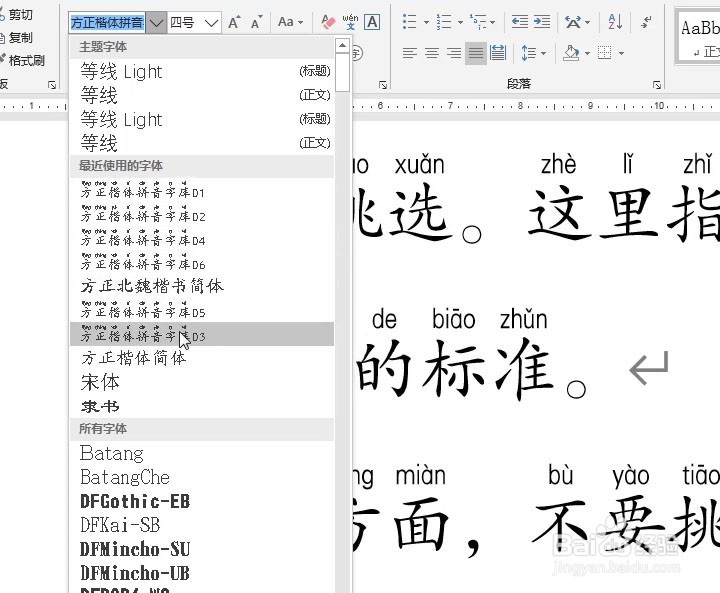Choose font 方正楷体拼音字库D6
The width and height of the screenshot is (720, 593).
pos(202,262)
